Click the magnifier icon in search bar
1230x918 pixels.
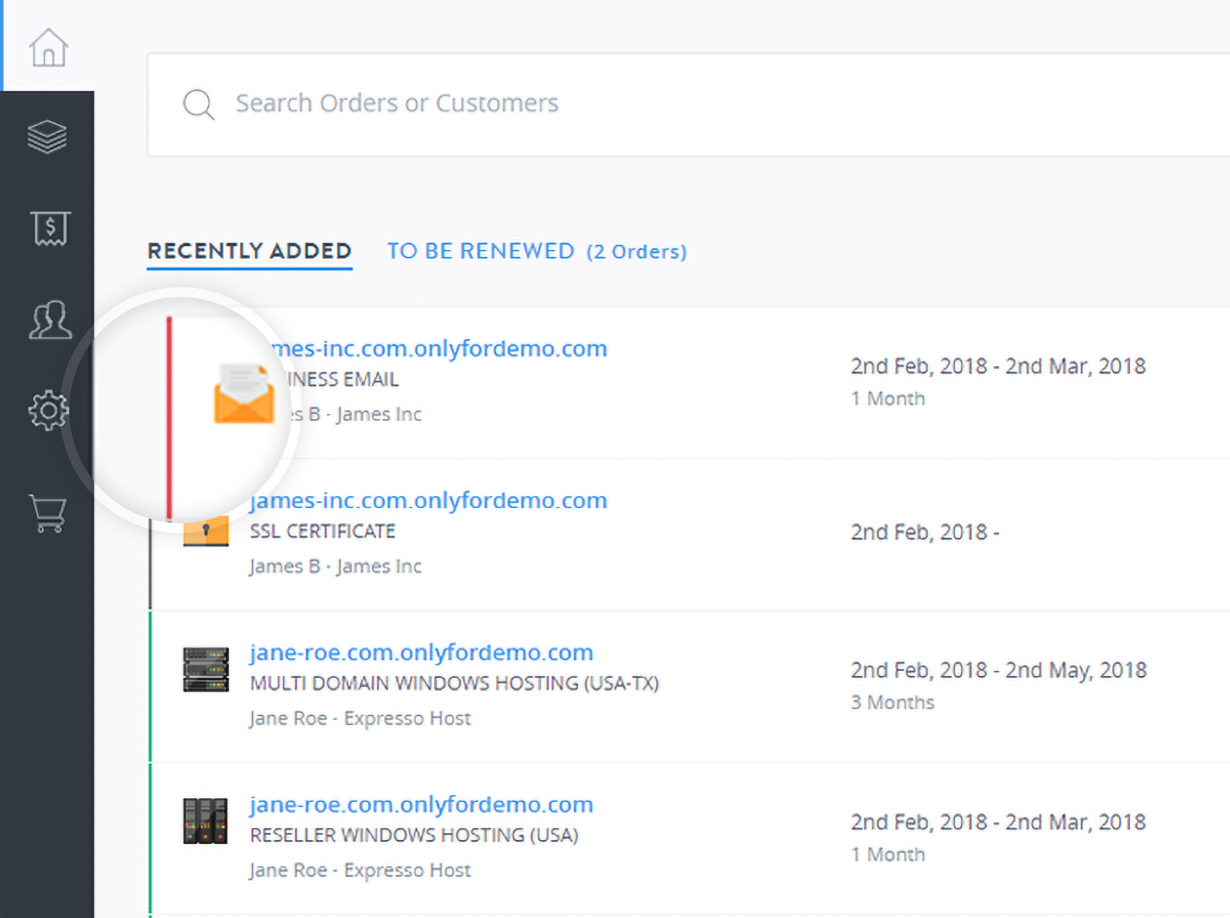click(x=199, y=104)
